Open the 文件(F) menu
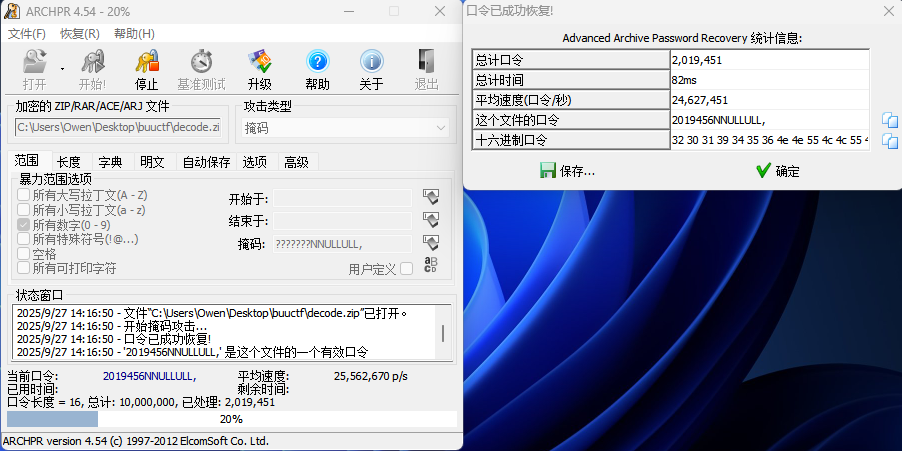The width and height of the screenshot is (902, 451). (27, 33)
